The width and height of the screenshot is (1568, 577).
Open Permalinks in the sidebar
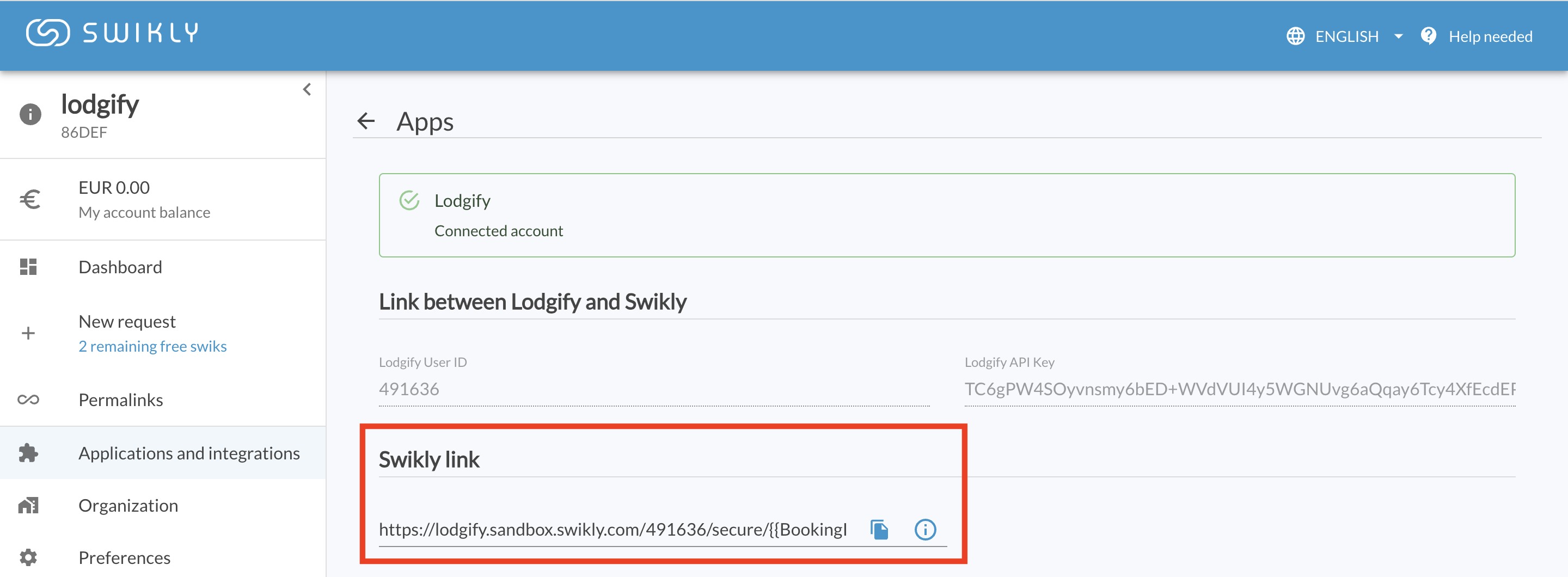(x=120, y=400)
